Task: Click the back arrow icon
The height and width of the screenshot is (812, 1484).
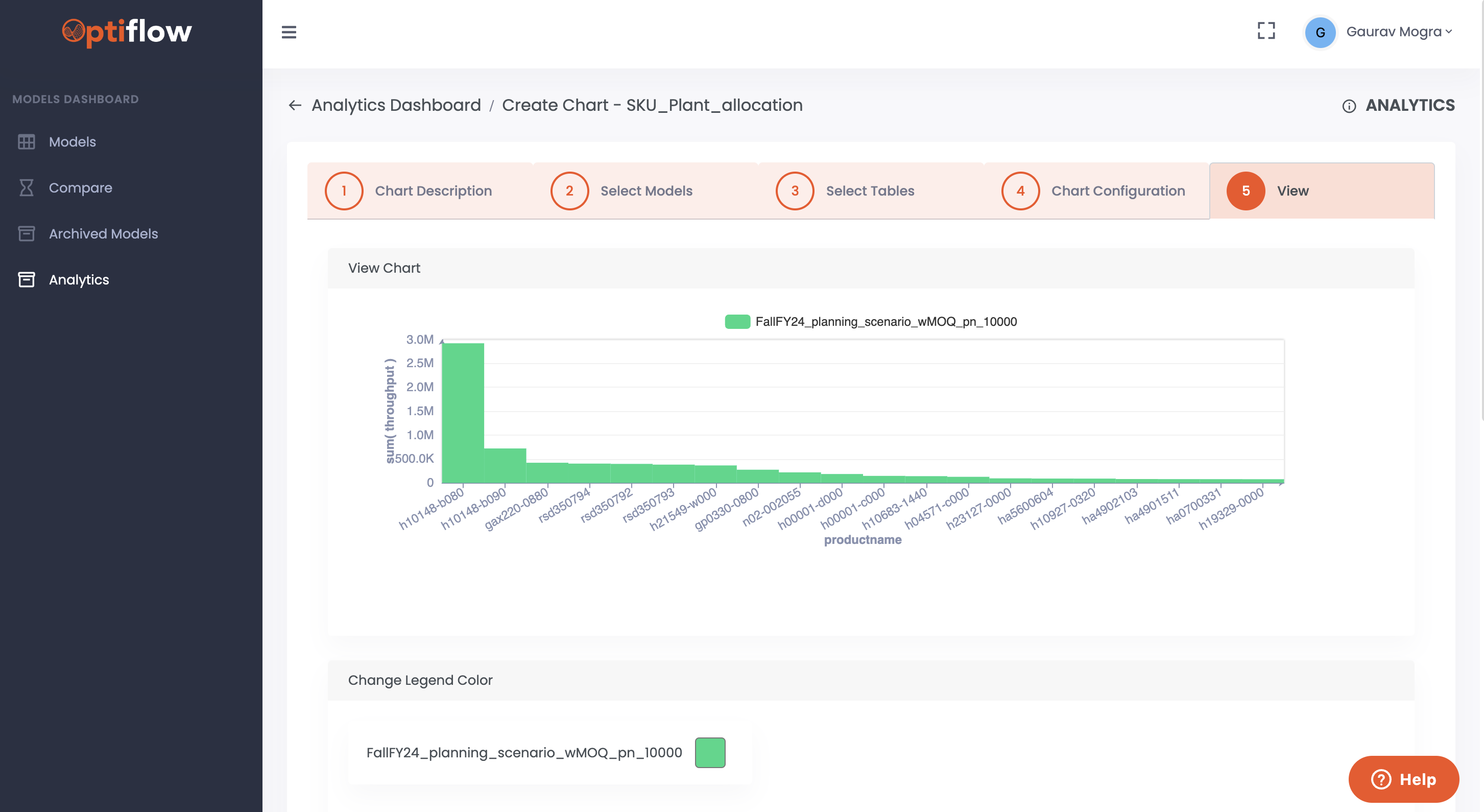Action: (295, 106)
